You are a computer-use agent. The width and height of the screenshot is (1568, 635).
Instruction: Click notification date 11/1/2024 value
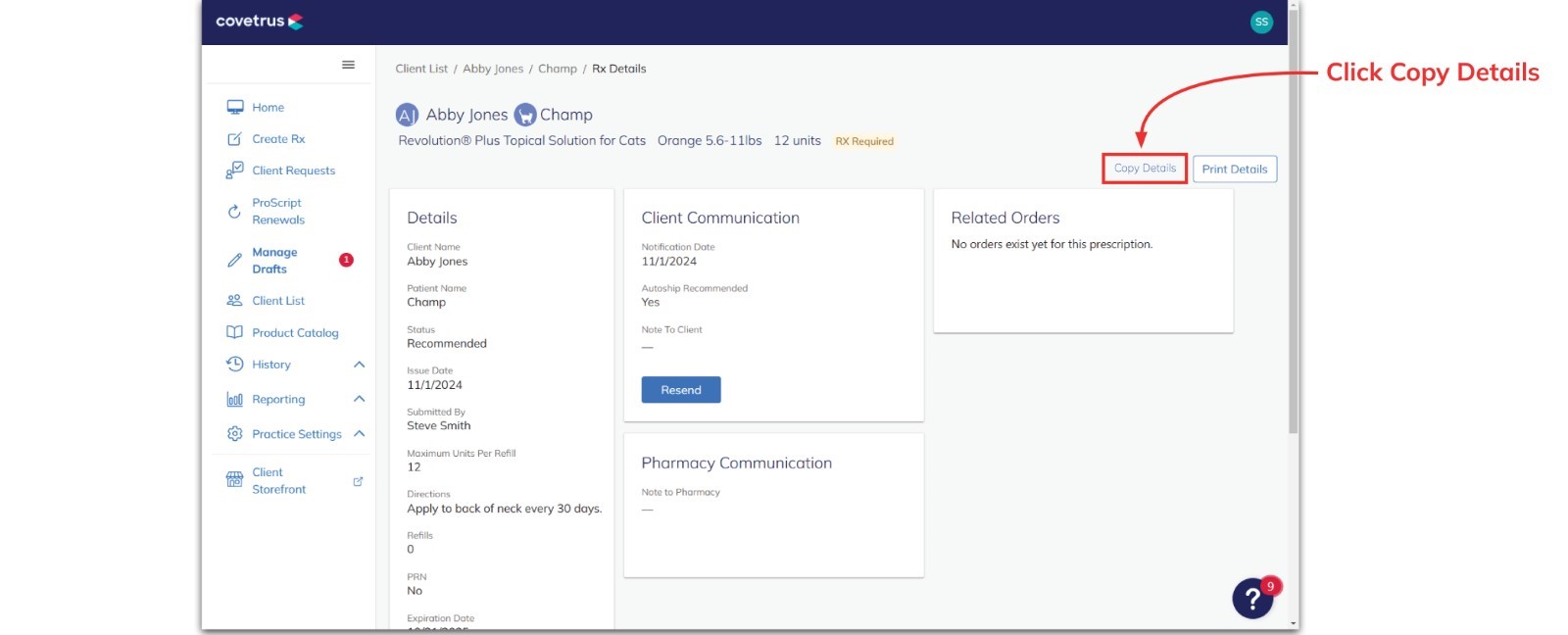(x=669, y=261)
